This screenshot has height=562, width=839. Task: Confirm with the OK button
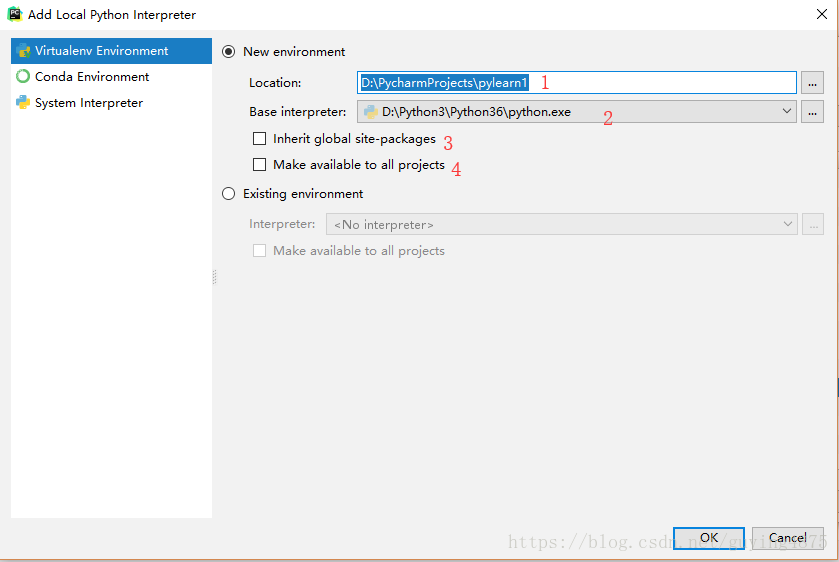point(709,538)
